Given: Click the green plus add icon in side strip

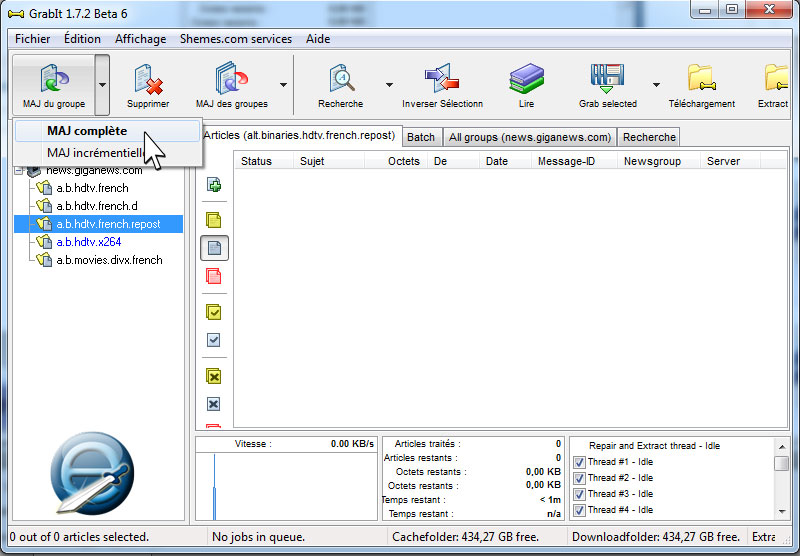Looking at the screenshot, I should point(214,185).
